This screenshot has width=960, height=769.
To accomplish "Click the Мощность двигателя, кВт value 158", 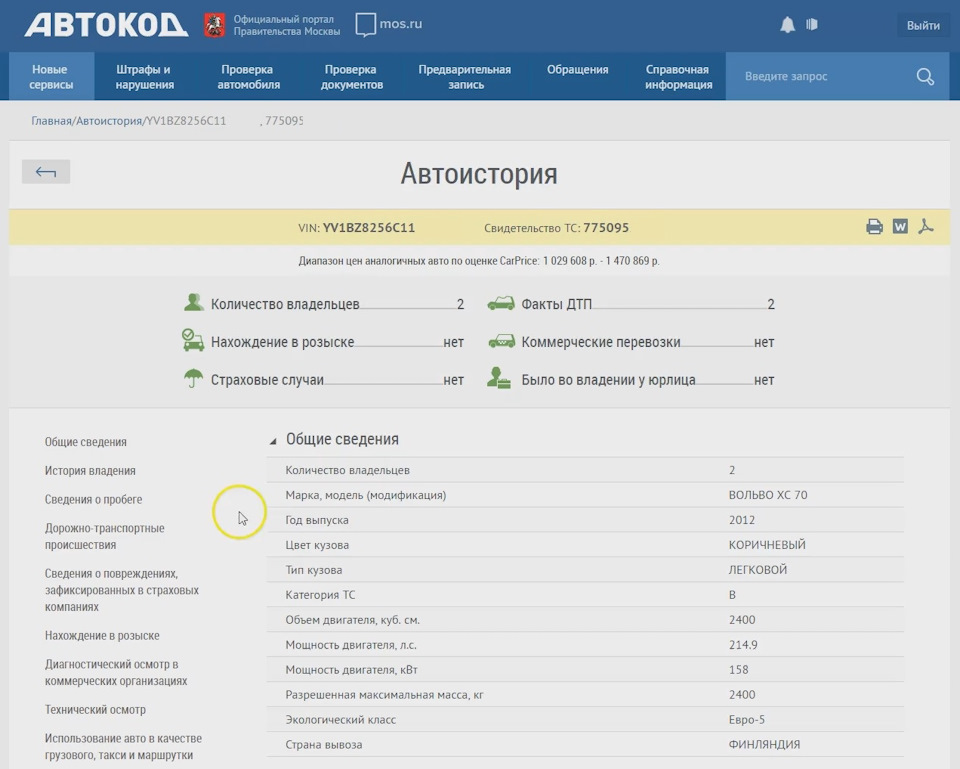I will point(738,670).
